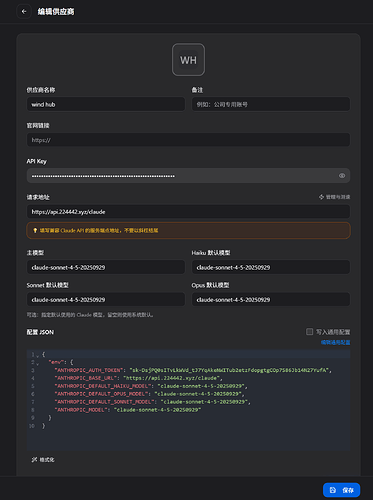Open the 编辑通用配置 link

coord(335,342)
